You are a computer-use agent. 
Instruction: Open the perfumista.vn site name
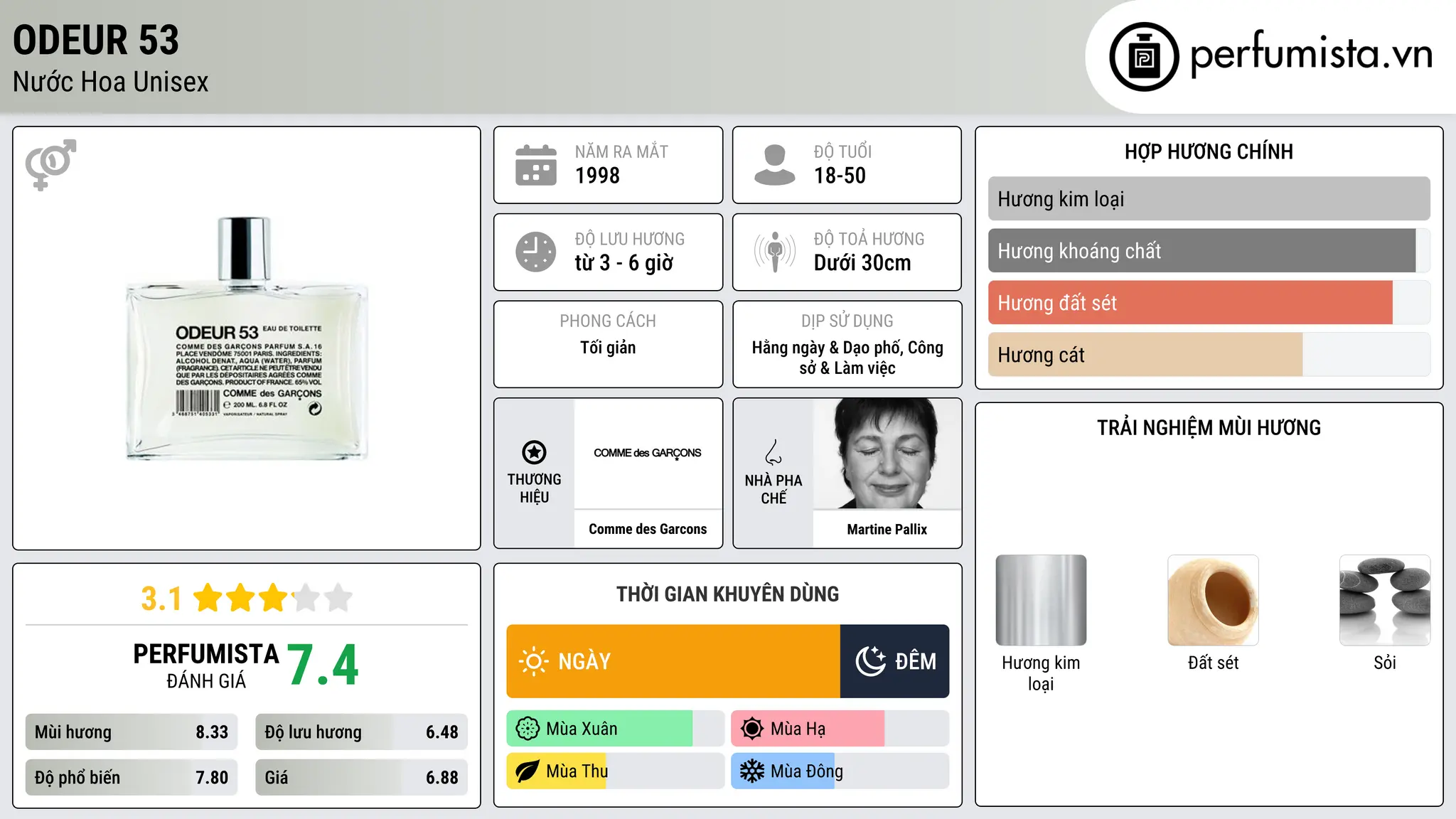pos(1311,54)
